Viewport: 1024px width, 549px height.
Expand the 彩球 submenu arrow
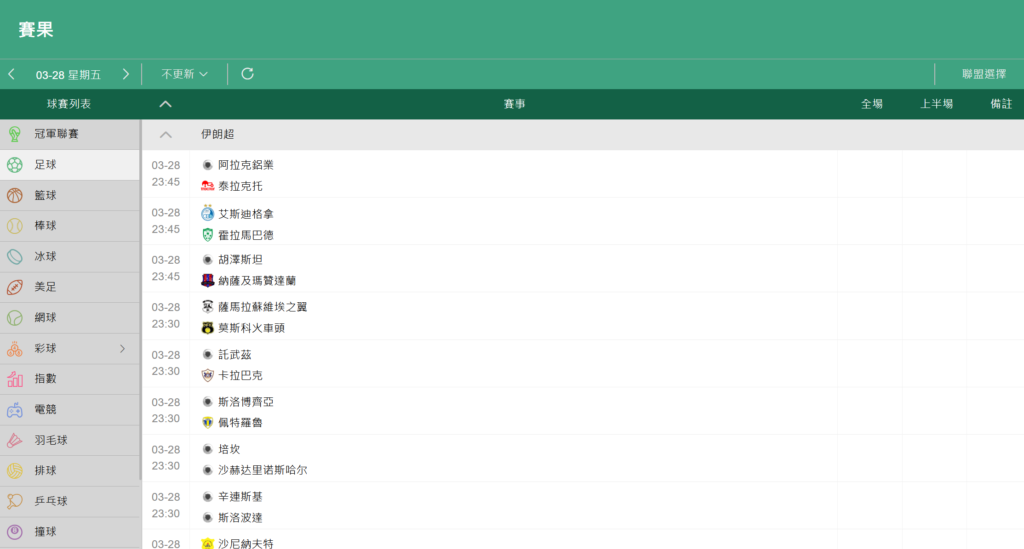[123, 349]
